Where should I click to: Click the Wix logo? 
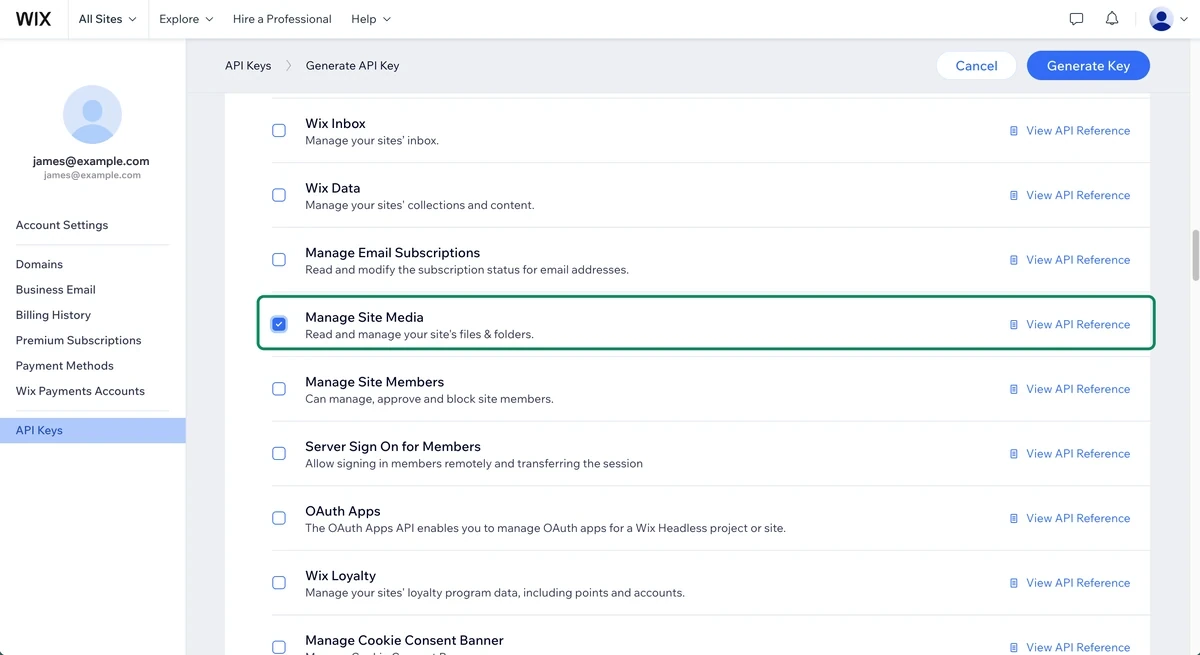(33, 19)
